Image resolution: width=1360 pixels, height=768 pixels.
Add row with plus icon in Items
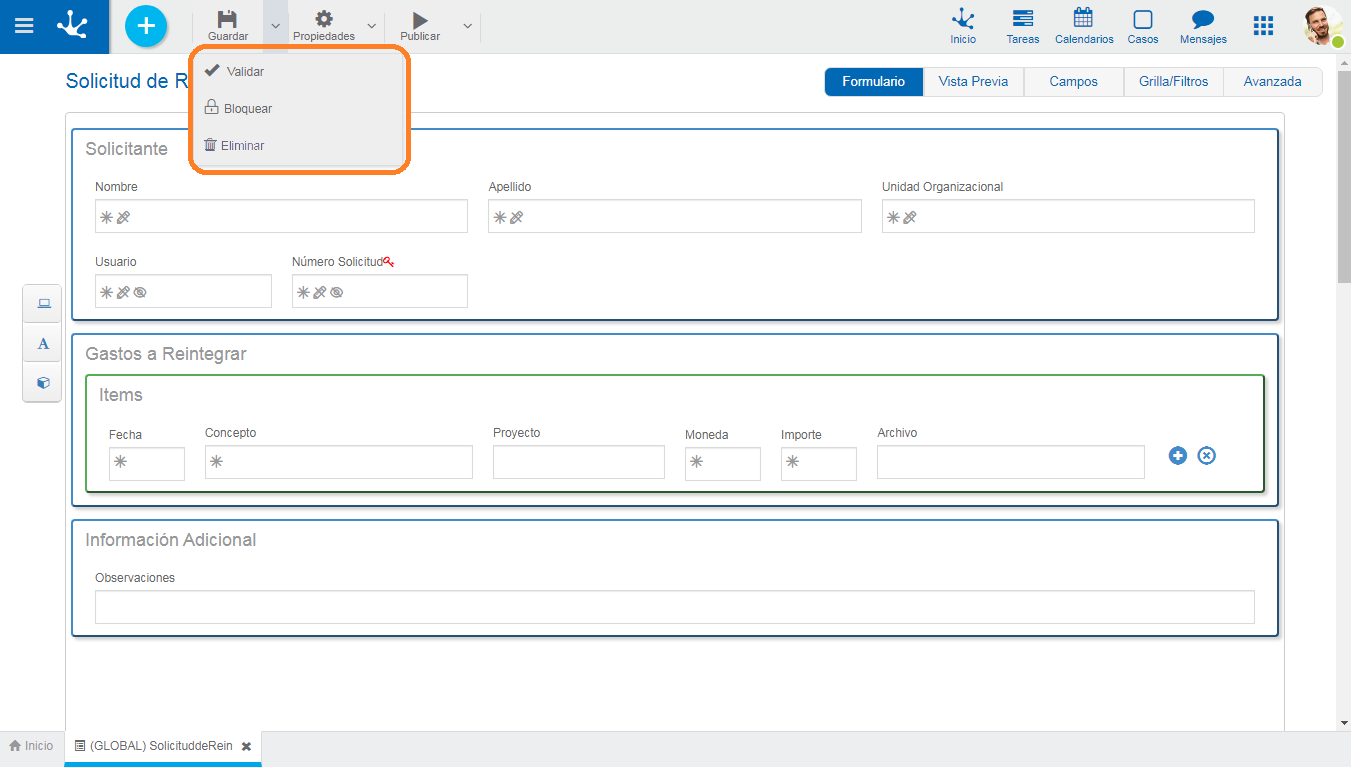click(1178, 456)
